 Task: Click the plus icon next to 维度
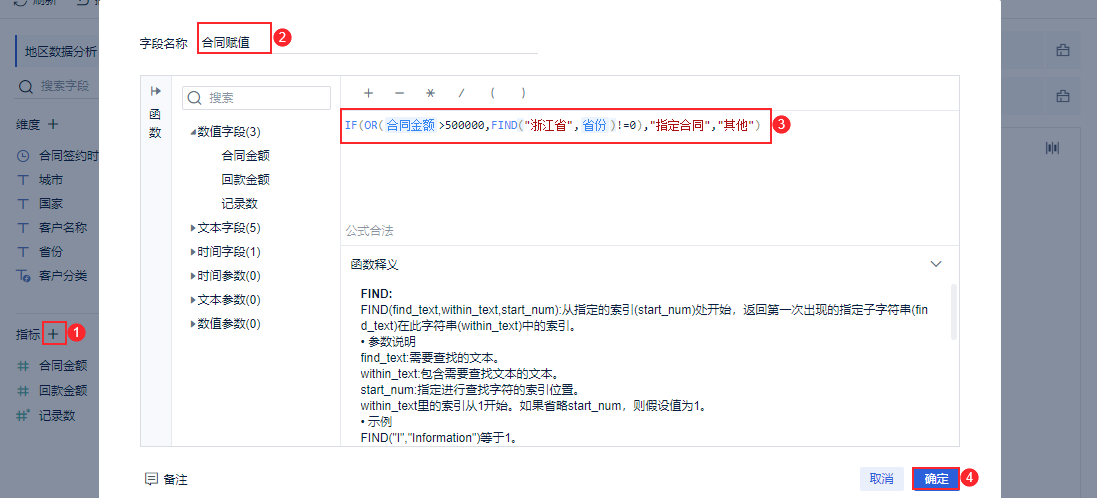[x=53, y=124]
